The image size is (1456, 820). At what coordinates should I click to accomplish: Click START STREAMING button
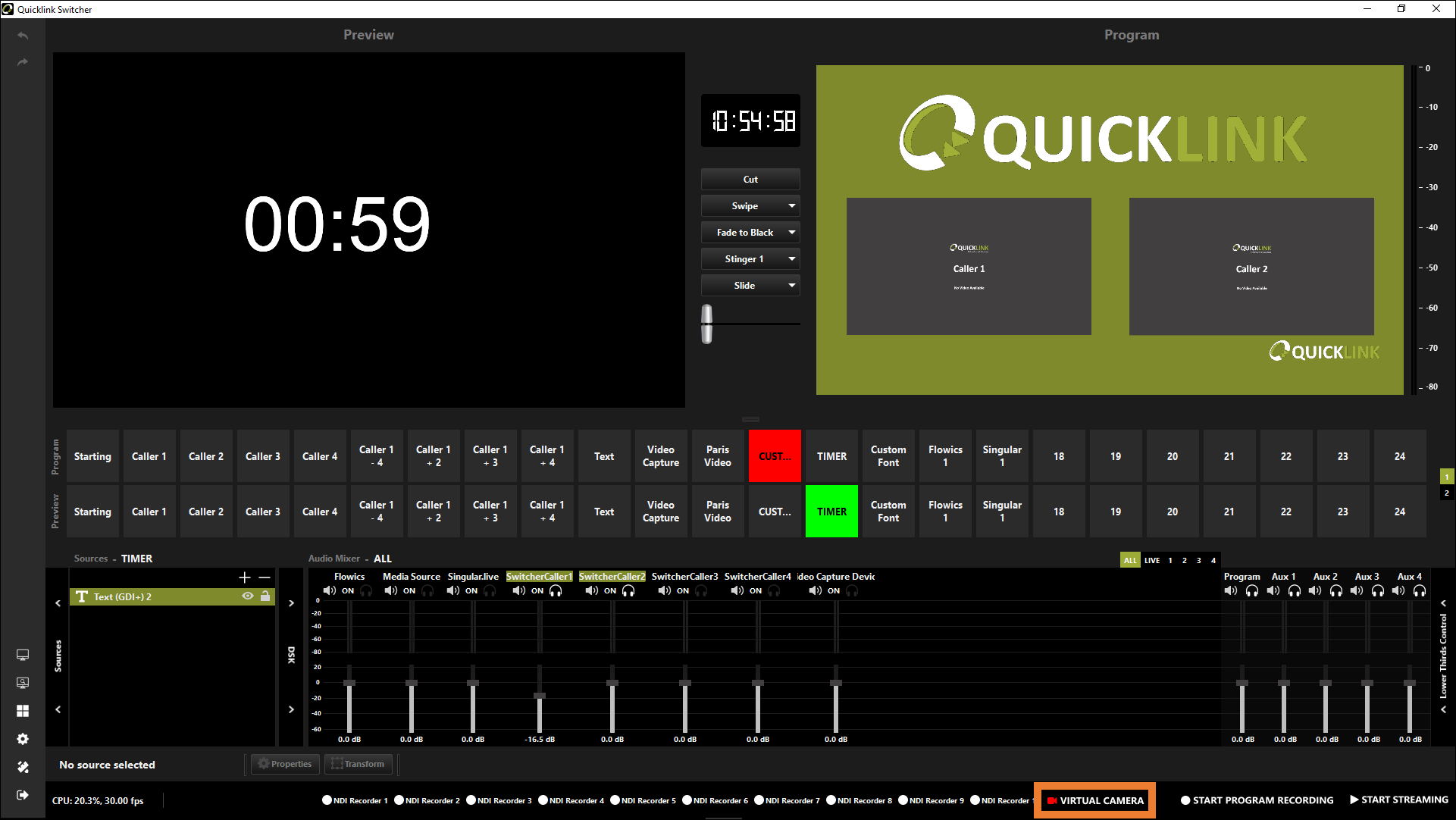[x=1398, y=800]
